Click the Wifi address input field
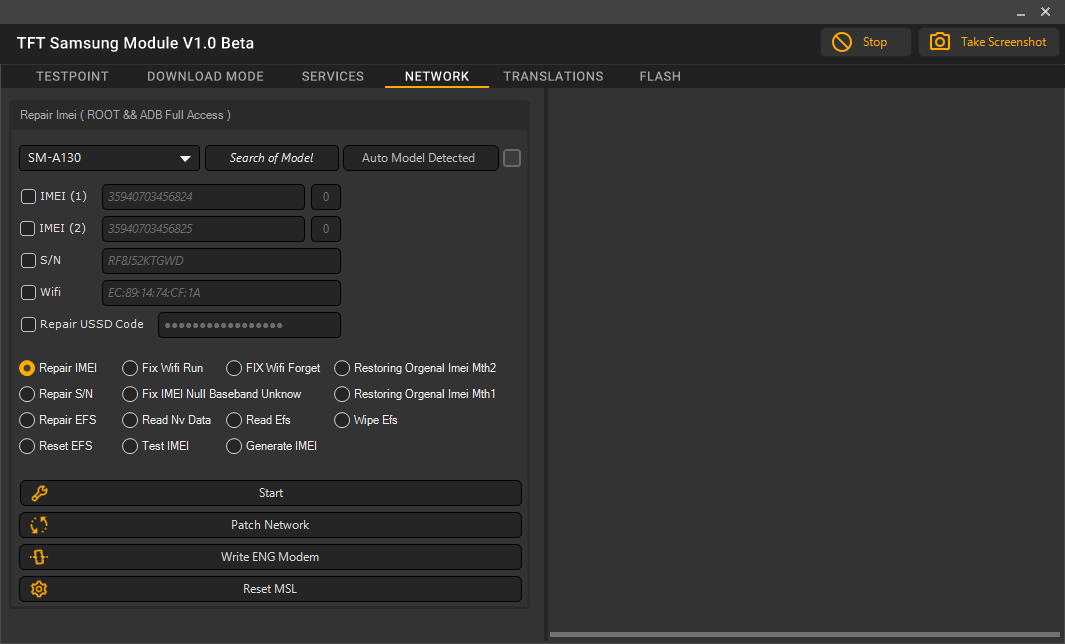Viewport: 1065px width, 644px height. click(x=220, y=292)
